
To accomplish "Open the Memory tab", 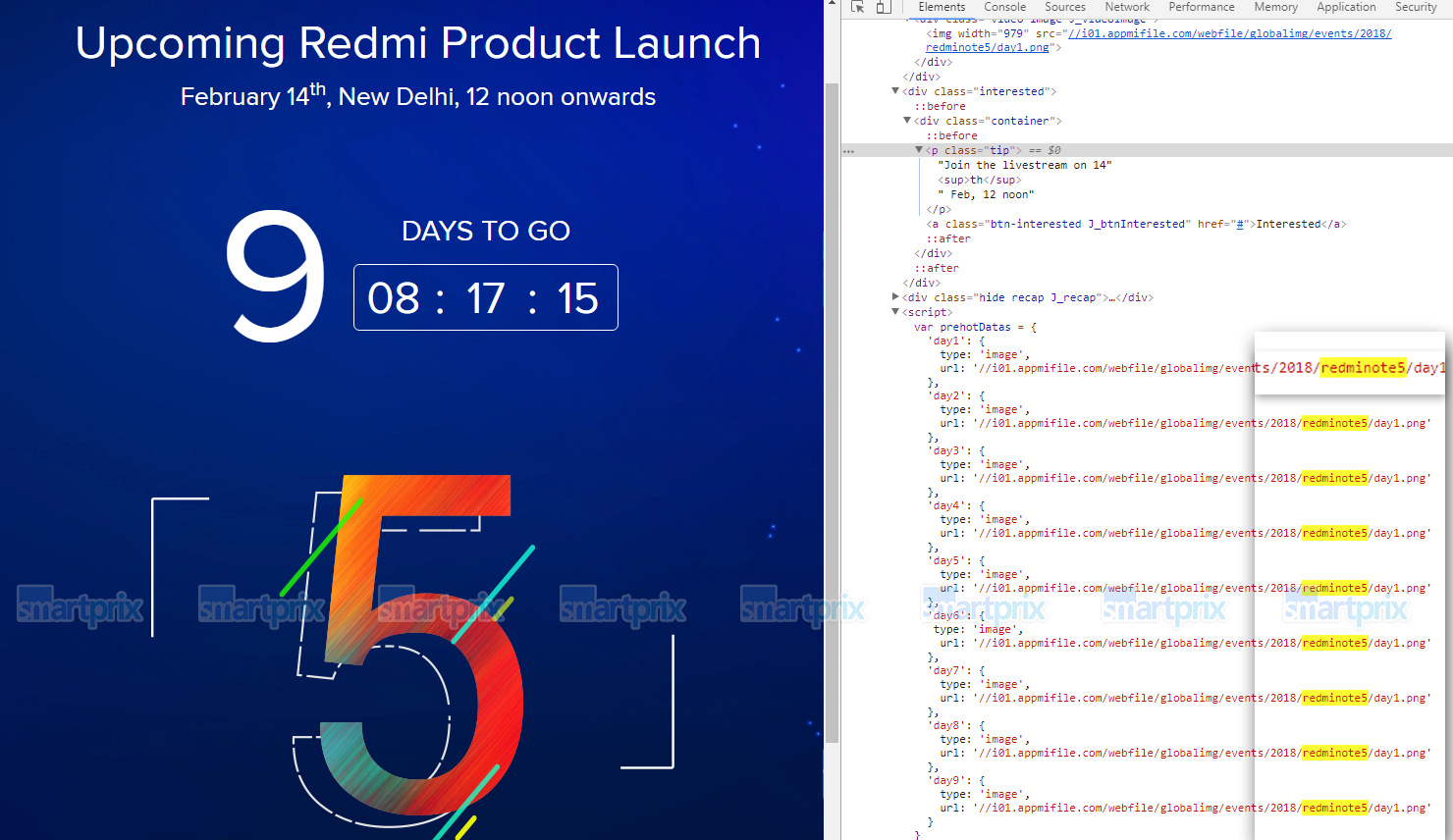I will coord(1275,7).
